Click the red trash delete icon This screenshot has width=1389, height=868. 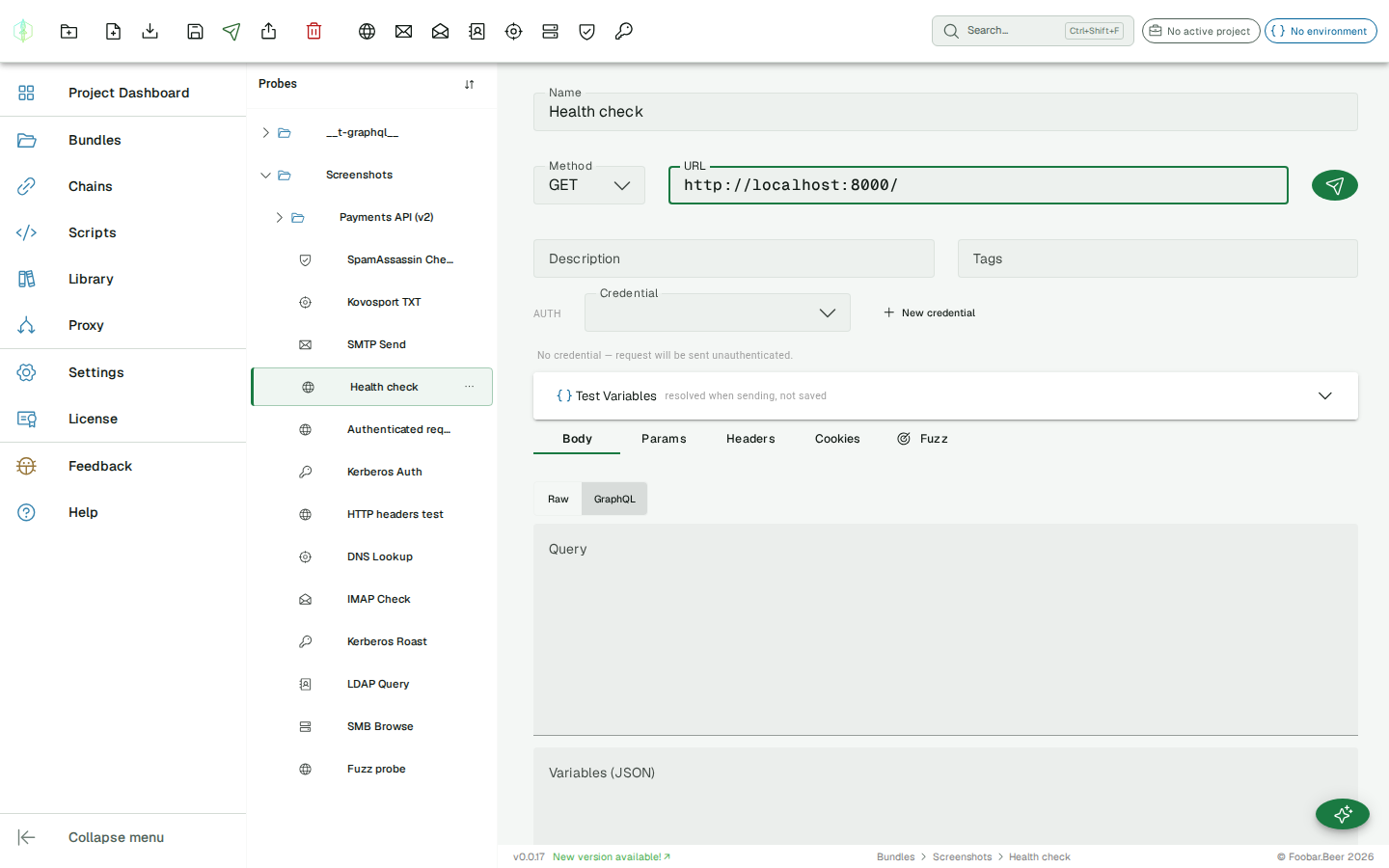313,31
